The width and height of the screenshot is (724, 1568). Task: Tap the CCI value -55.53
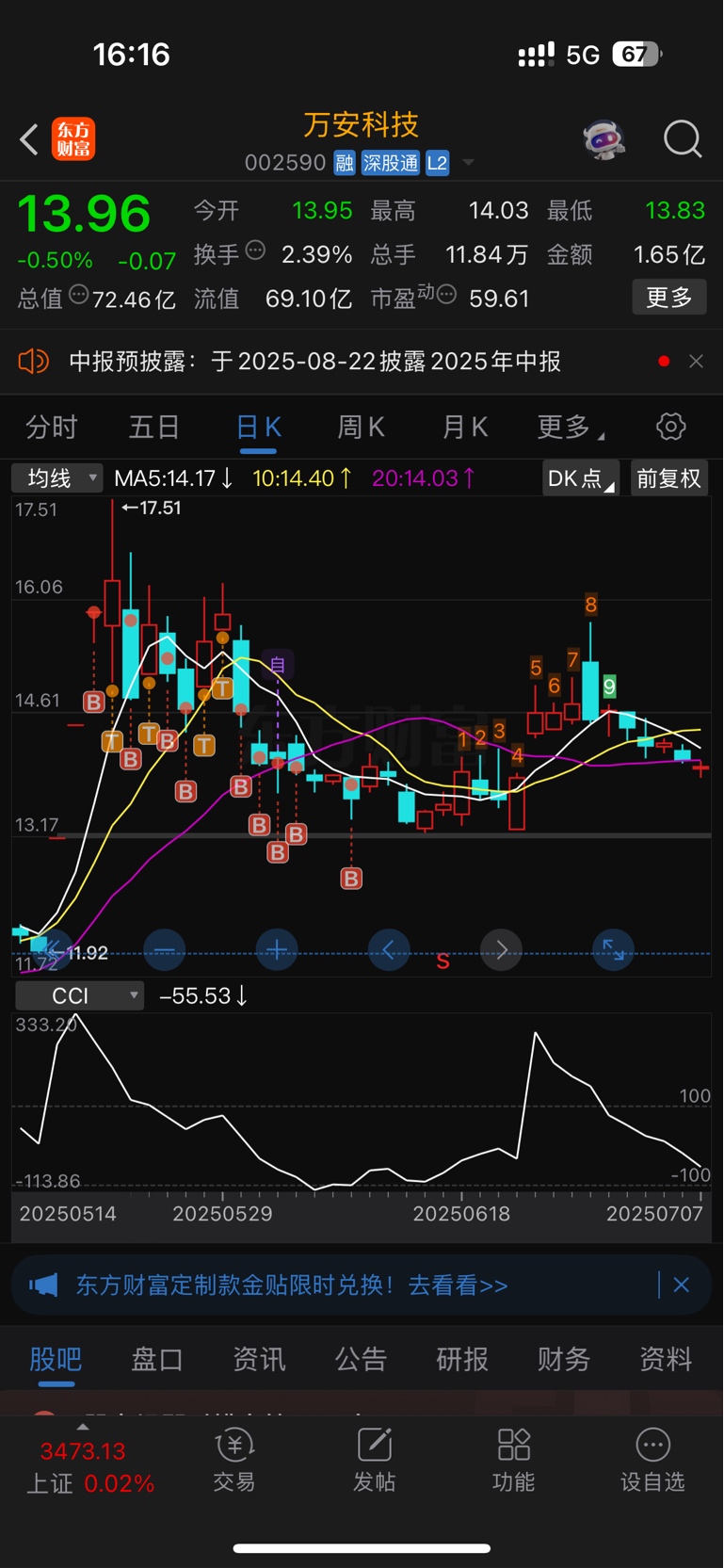pos(203,995)
